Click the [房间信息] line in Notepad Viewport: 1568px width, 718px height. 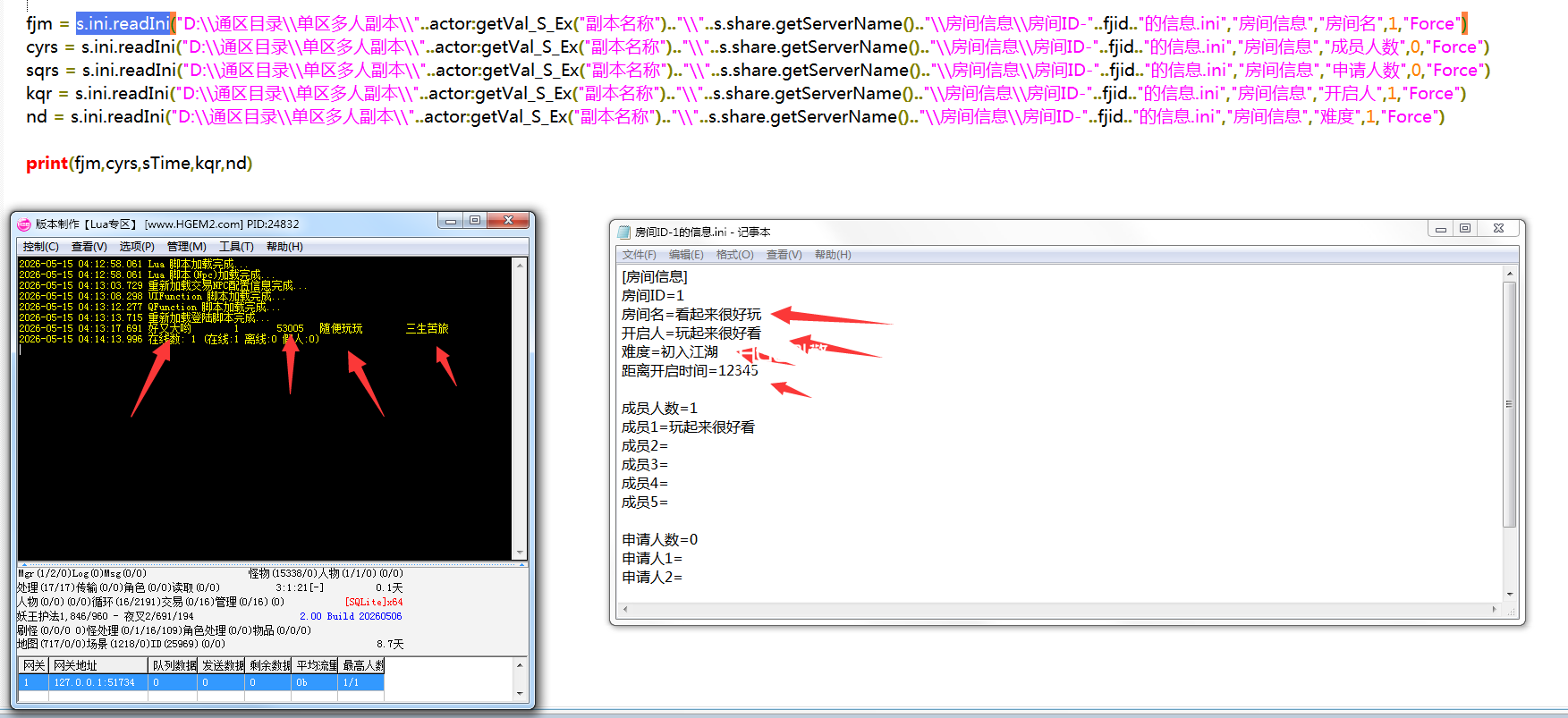coord(655,277)
